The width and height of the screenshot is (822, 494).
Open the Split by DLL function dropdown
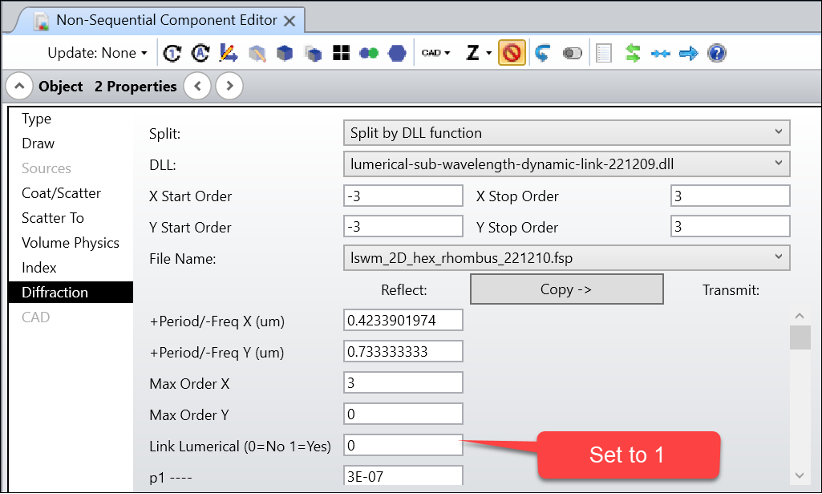(567, 133)
